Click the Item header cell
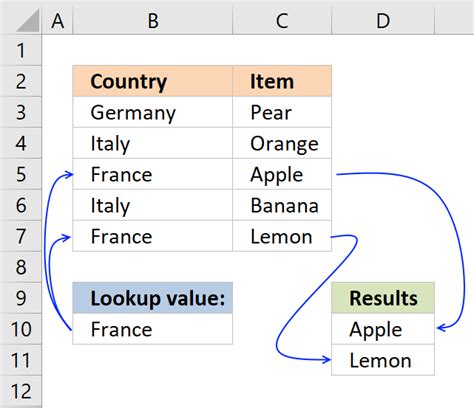 point(282,81)
